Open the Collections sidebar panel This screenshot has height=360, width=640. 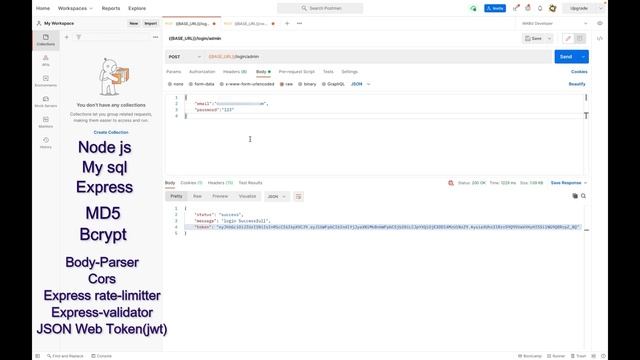46,40
